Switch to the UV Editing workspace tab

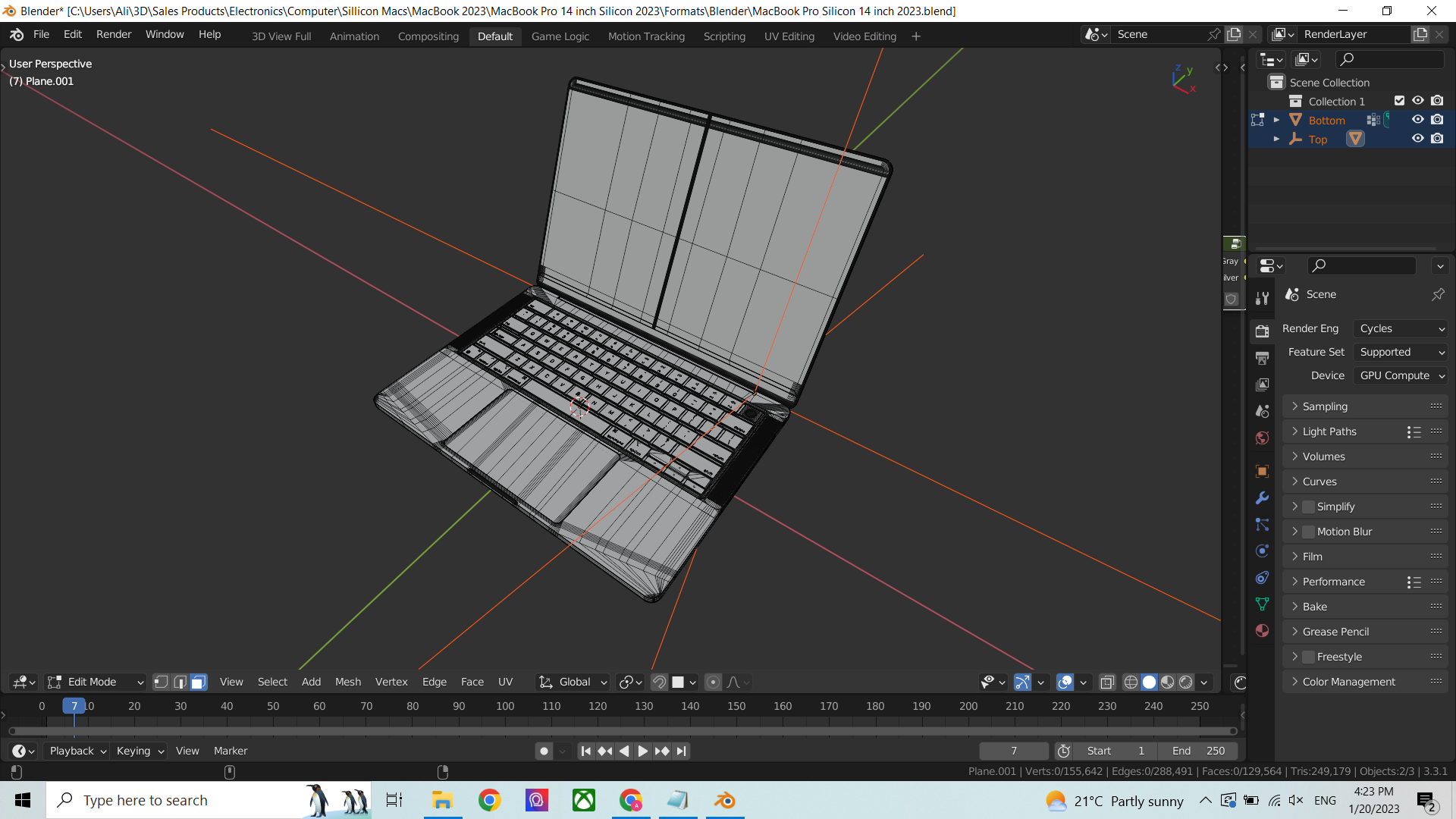click(x=789, y=36)
